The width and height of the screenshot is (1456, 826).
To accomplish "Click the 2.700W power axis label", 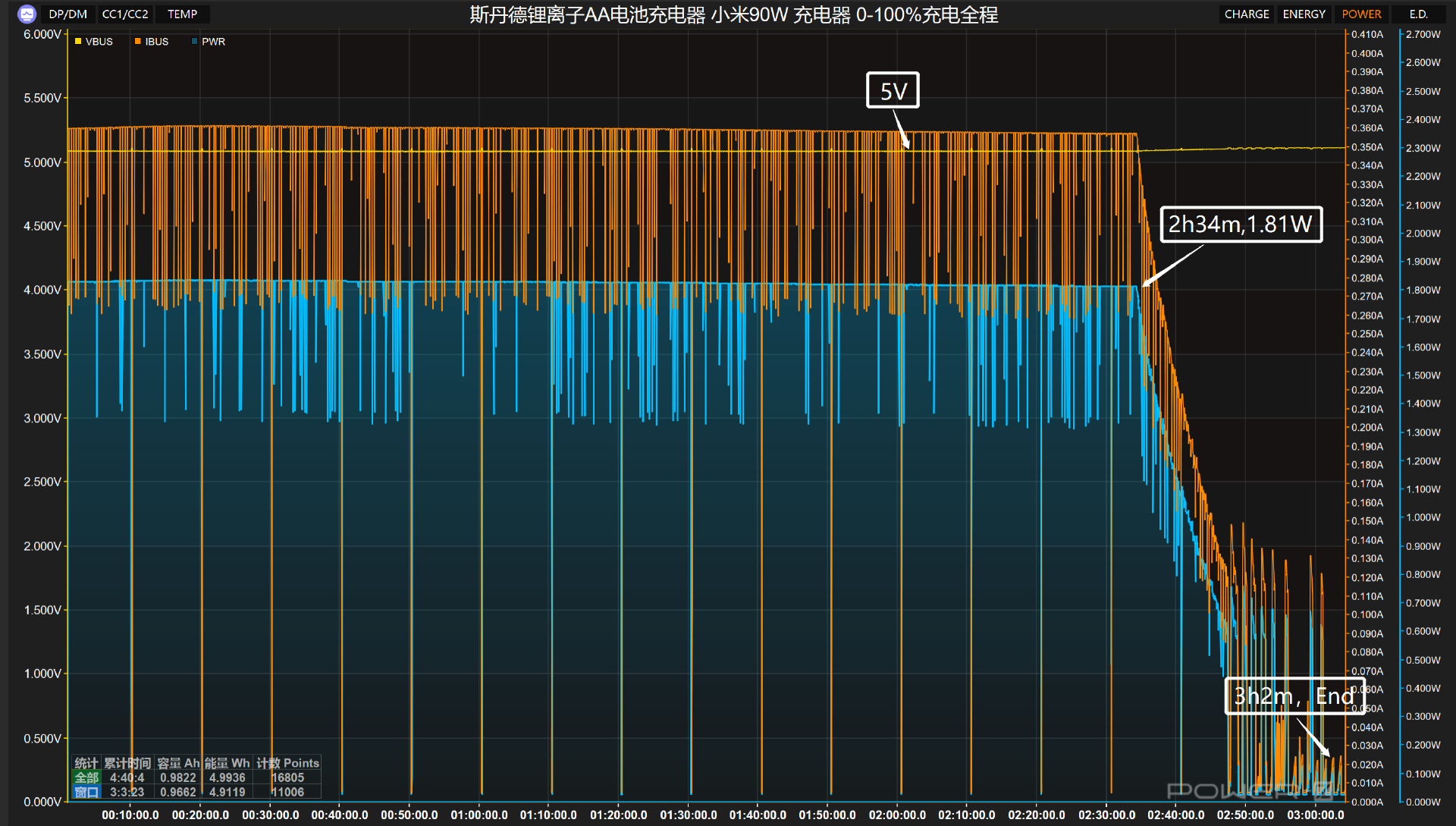I will pos(1423,34).
